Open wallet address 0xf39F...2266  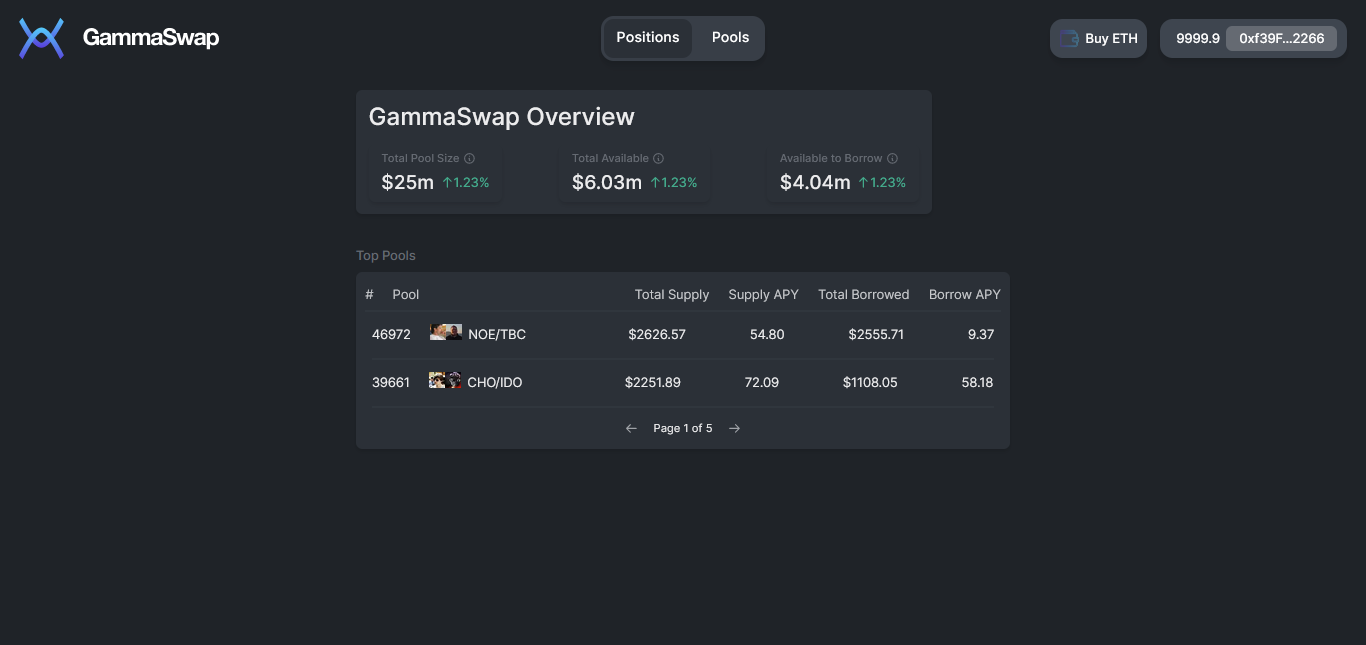point(1281,39)
